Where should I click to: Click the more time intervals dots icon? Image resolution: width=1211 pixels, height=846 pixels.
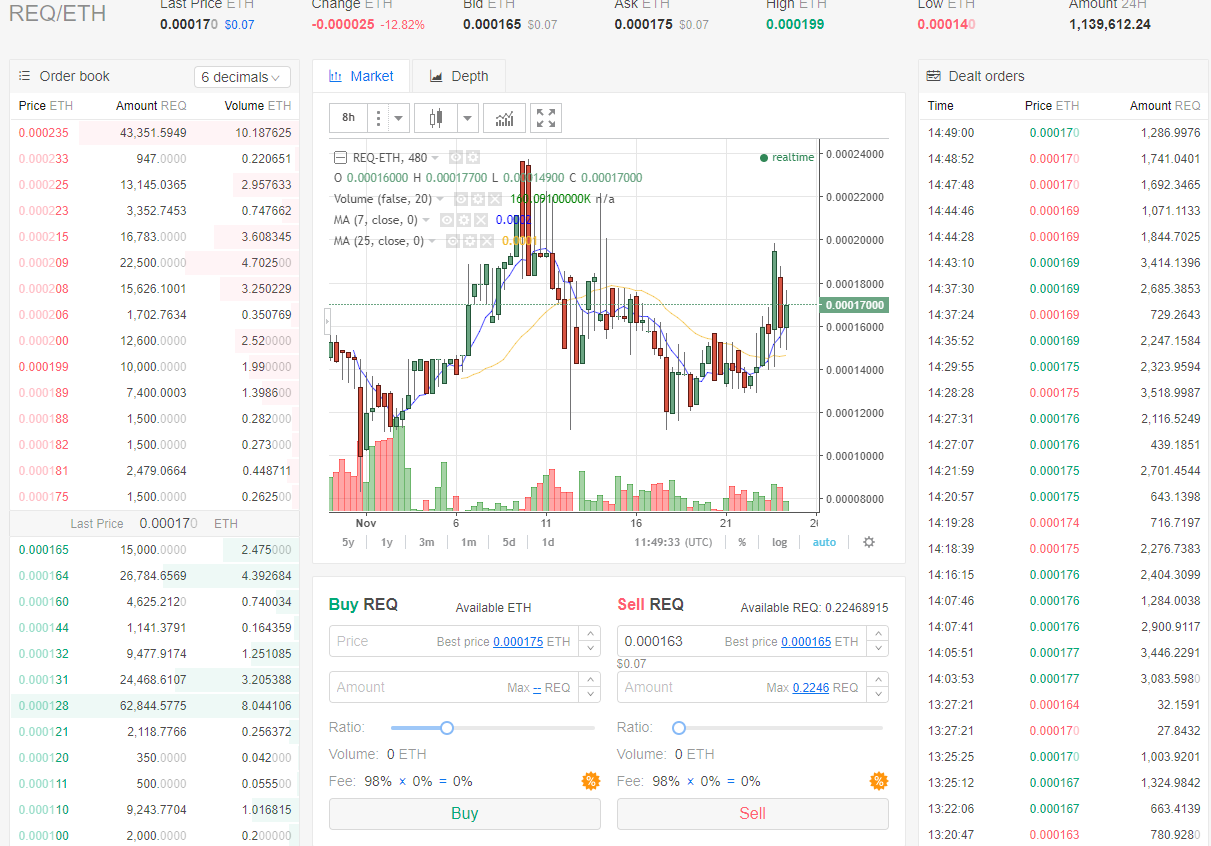click(x=378, y=118)
